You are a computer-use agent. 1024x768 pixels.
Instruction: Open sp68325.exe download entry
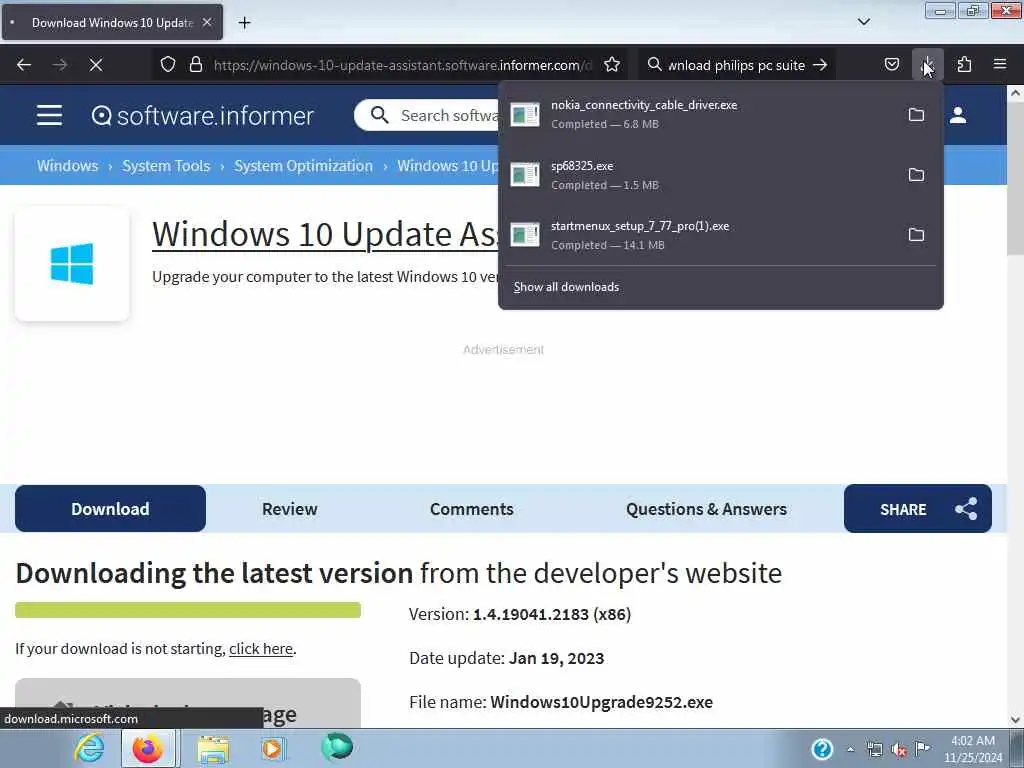[699, 175]
